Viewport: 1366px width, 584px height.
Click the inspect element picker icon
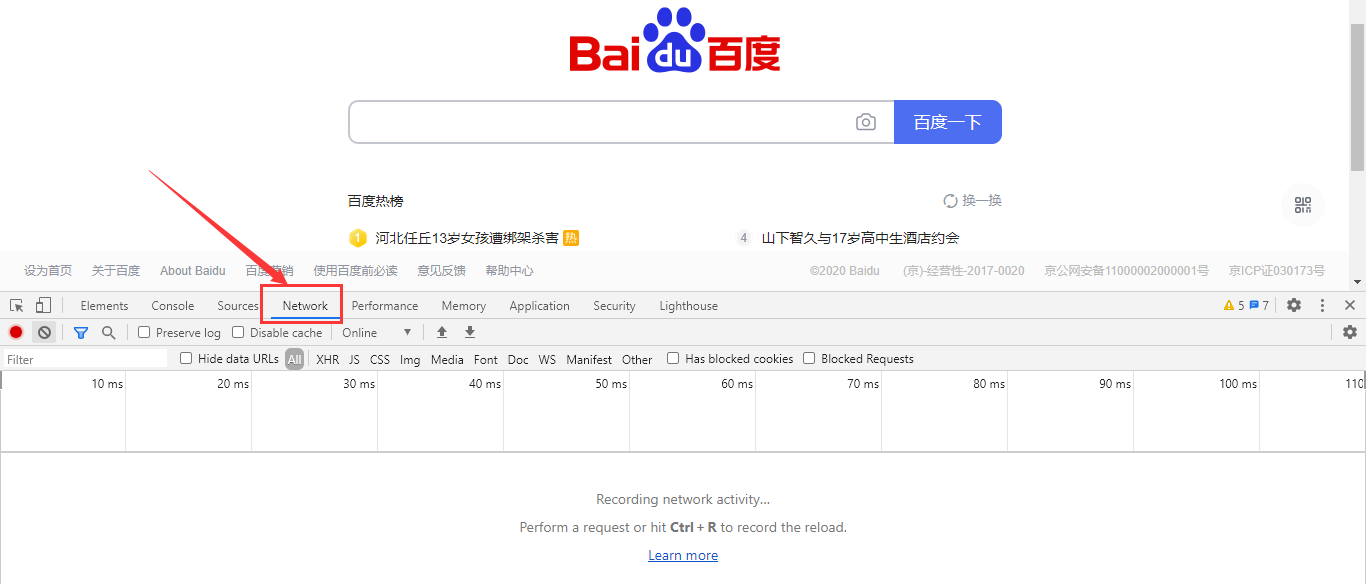click(x=17, y=305)
